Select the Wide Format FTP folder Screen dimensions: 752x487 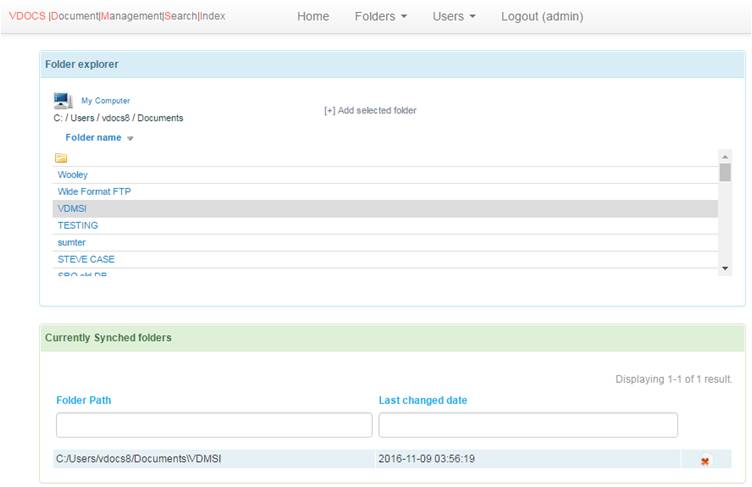tap(94, 191)
